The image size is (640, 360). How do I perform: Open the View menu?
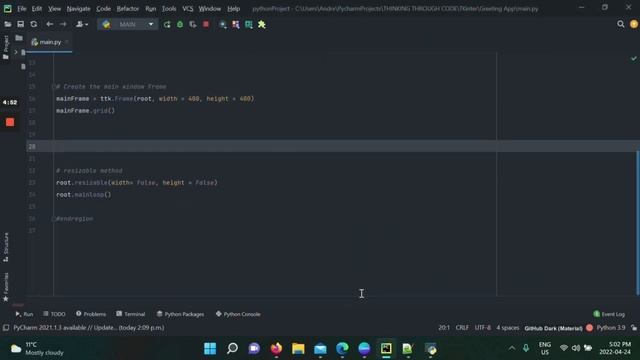click(55, 9)
